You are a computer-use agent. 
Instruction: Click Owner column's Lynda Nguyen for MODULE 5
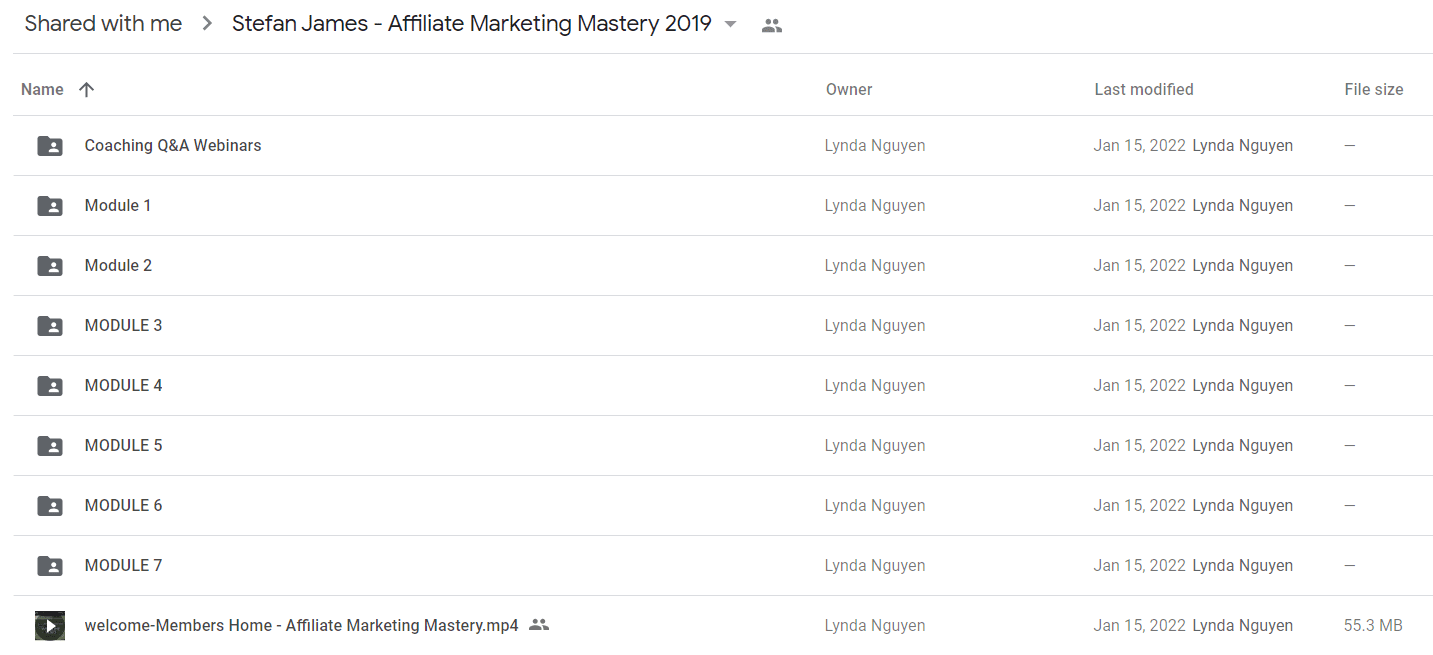[875, 445]
